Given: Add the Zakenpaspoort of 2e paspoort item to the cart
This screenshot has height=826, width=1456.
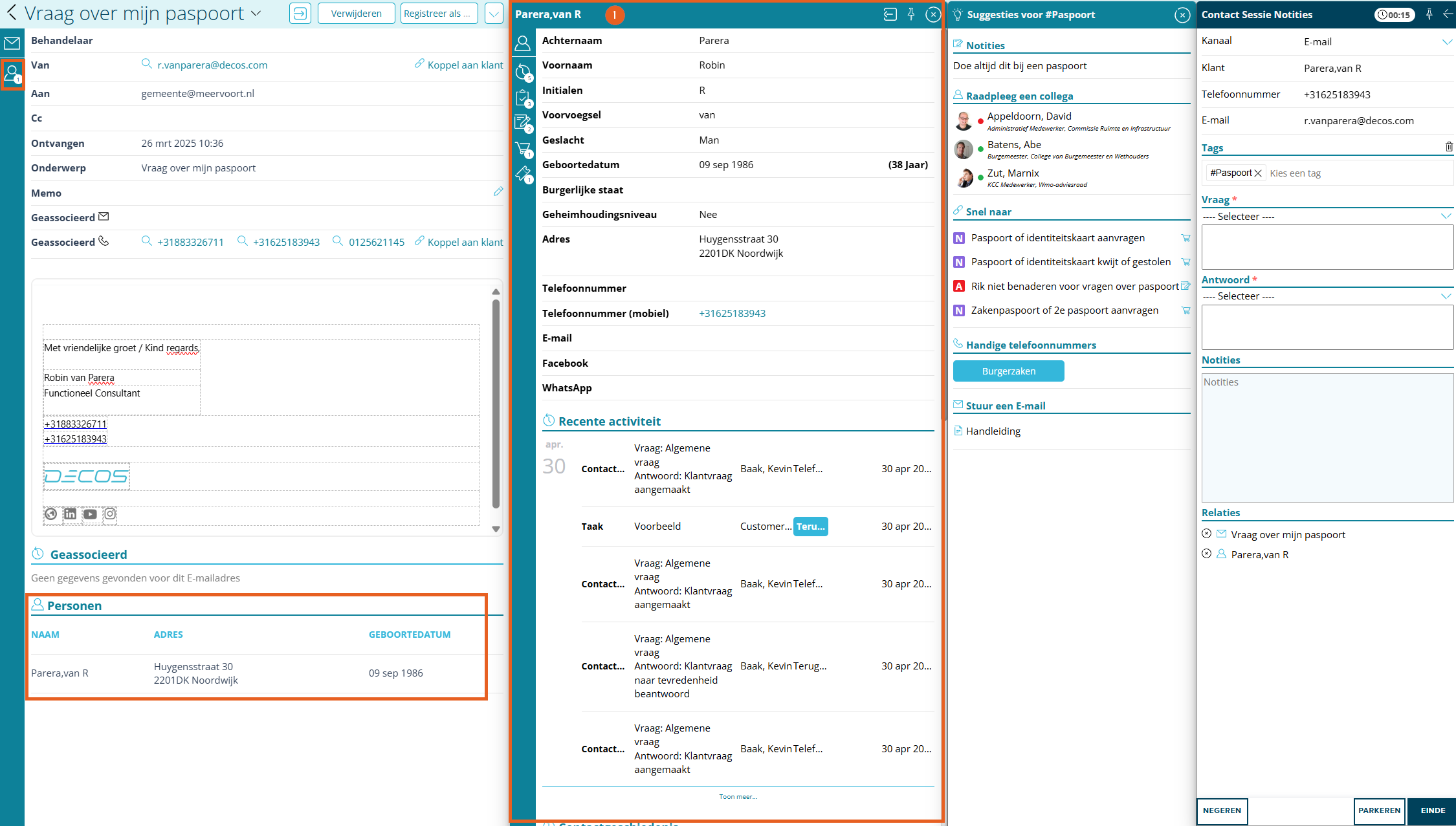Looking at the screenshot, I should tap(1186, 310).
